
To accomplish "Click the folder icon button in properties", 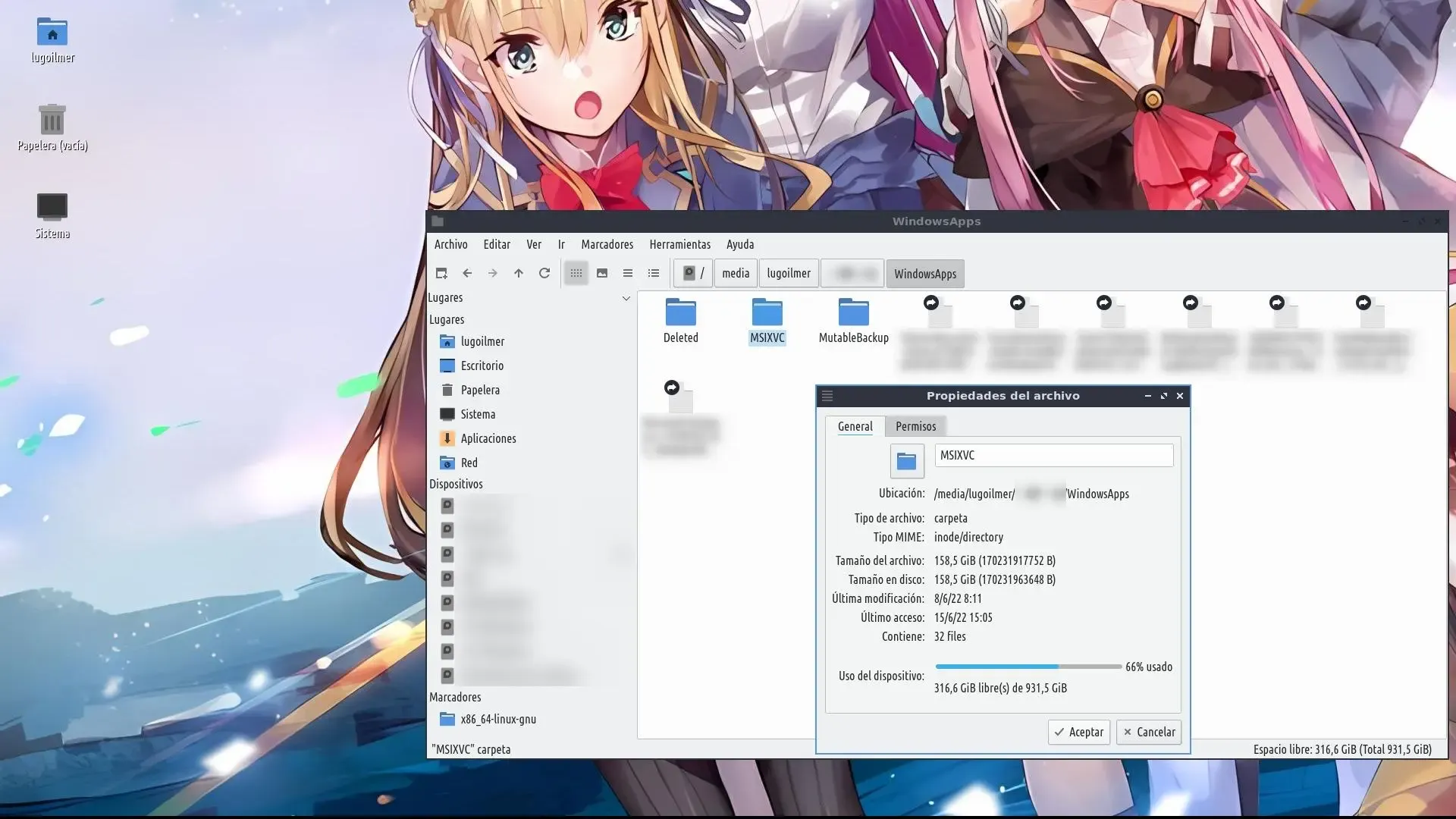I will [907, 460].
